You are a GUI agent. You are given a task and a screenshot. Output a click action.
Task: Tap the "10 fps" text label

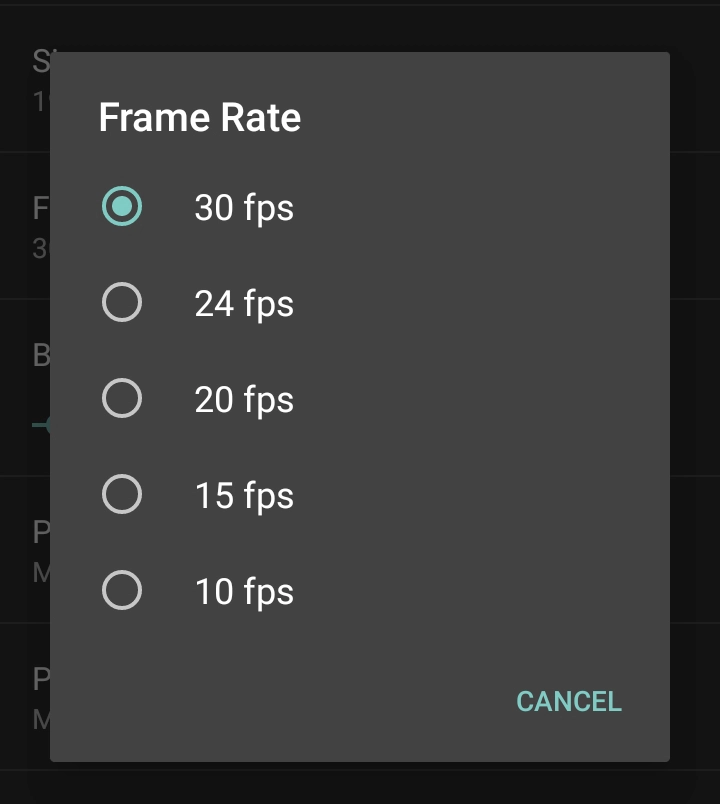(x=244, y=592)
